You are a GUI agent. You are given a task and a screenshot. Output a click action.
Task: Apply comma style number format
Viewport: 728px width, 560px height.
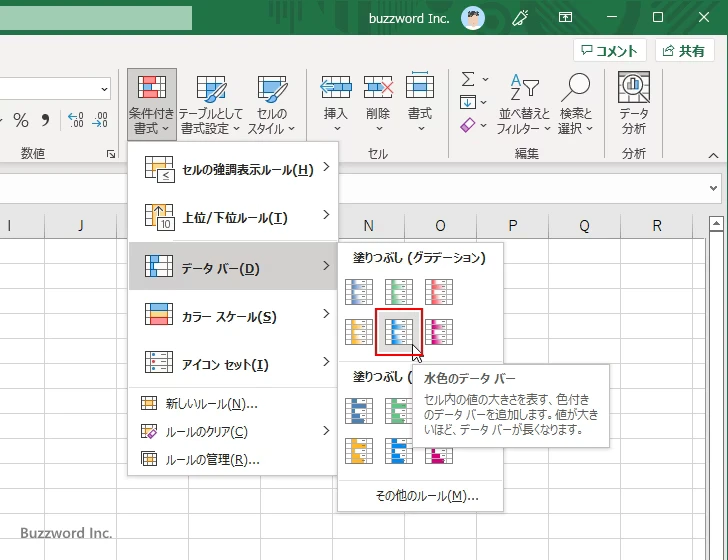coord(45,120)
